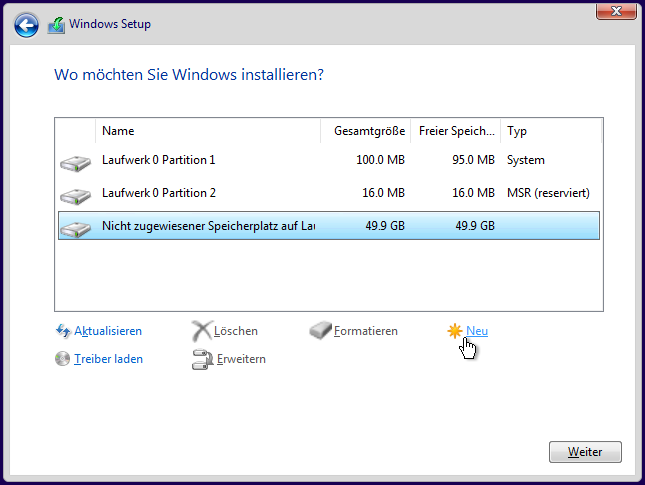Viewport: 645px width, 485px height.
Task: Click the 100.0 MB total size cell
Action: coord(380,160)
